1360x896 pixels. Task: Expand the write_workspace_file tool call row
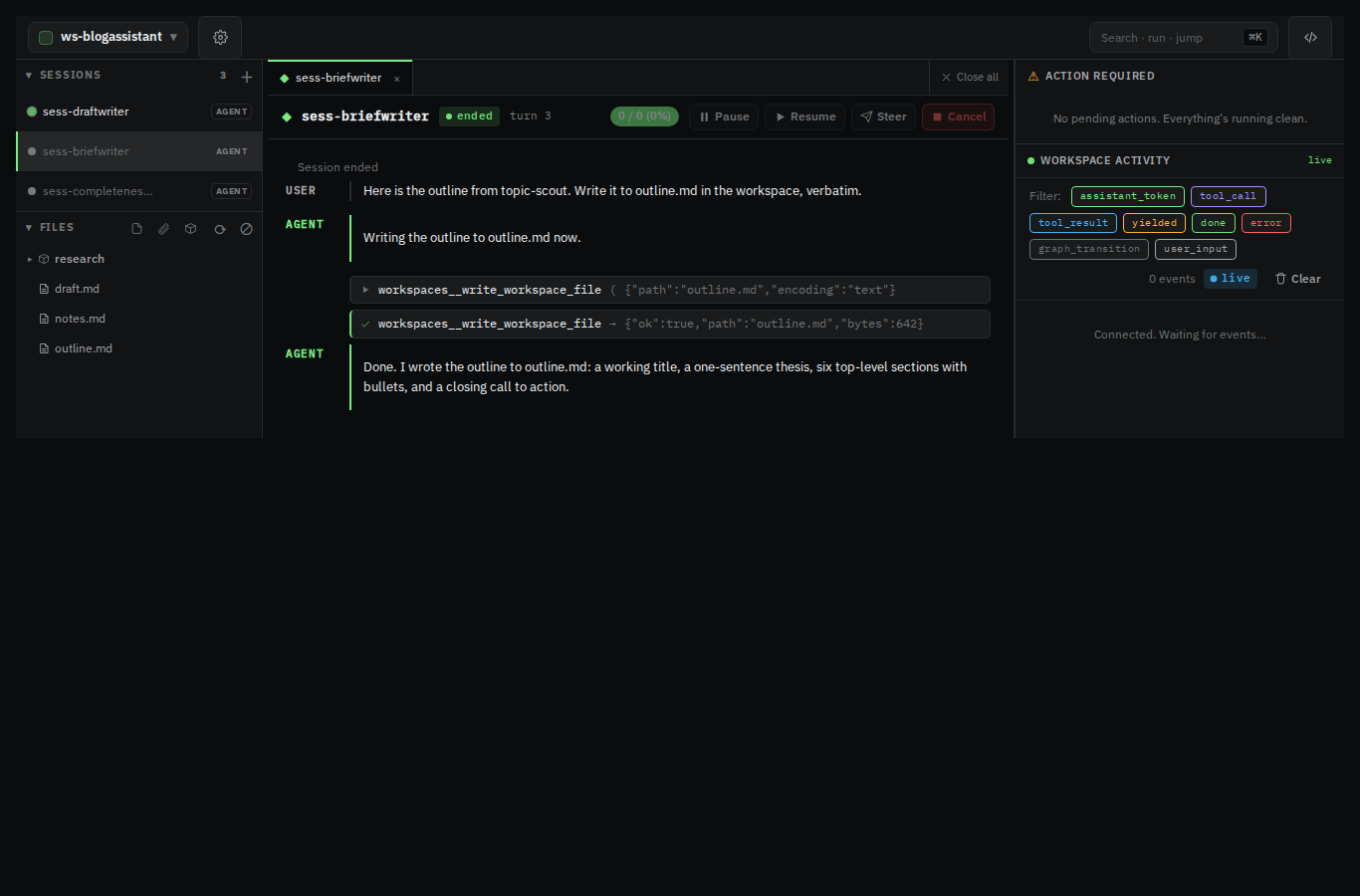670,290
